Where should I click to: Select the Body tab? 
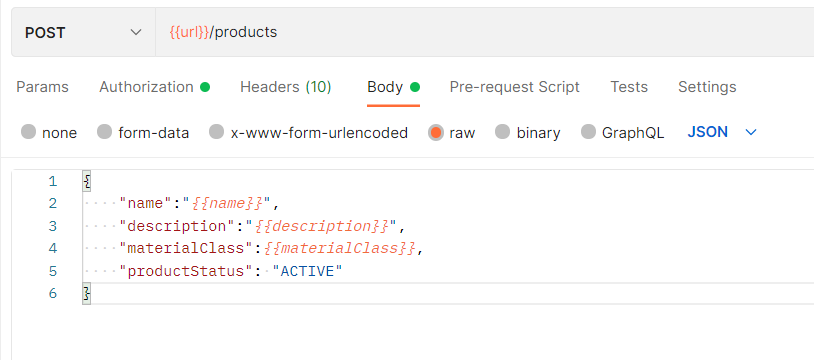click(393, 87)
